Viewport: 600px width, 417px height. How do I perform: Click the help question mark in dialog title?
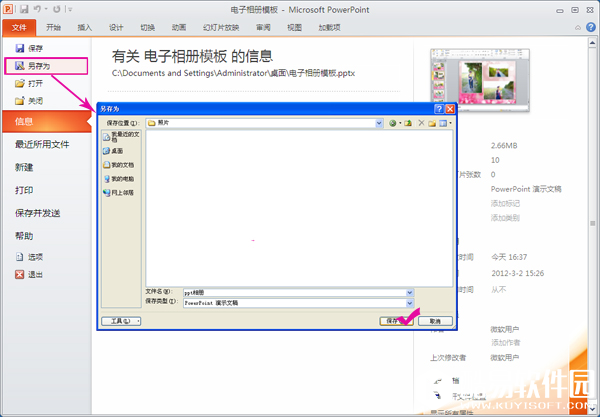pyautogui.click(x=439, y=108)
